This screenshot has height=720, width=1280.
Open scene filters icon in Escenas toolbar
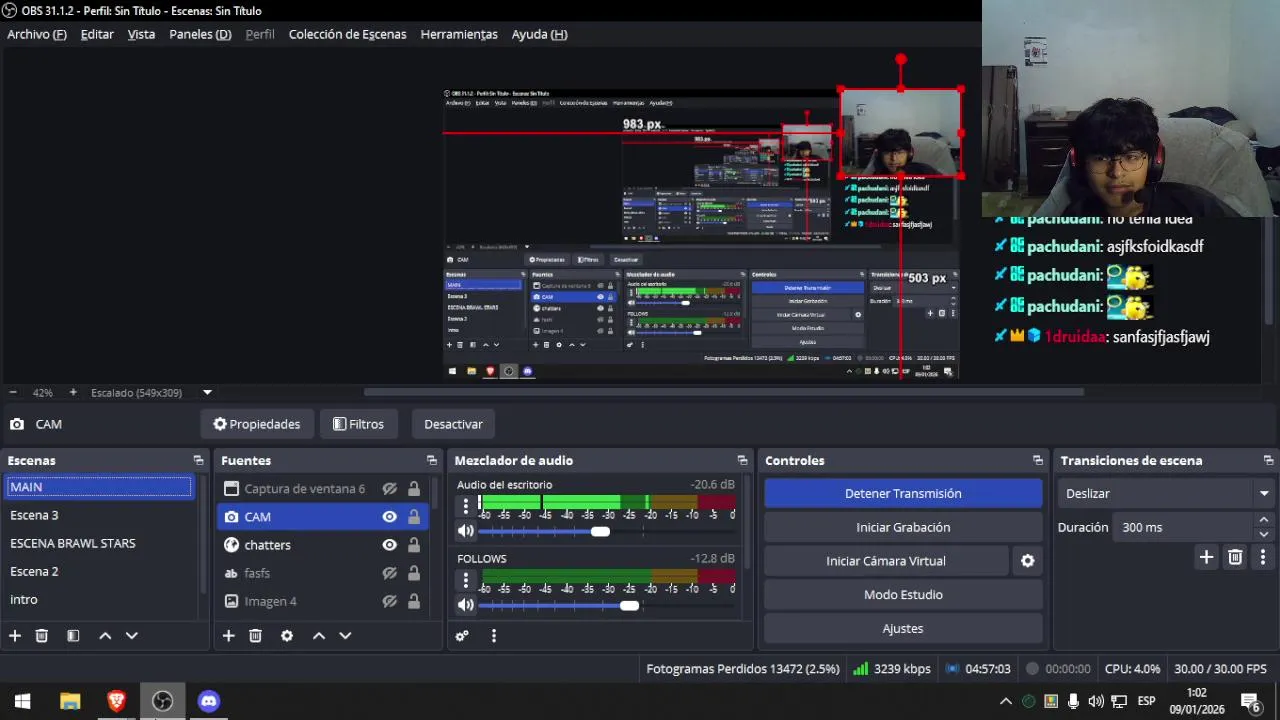tap(73, 636)
